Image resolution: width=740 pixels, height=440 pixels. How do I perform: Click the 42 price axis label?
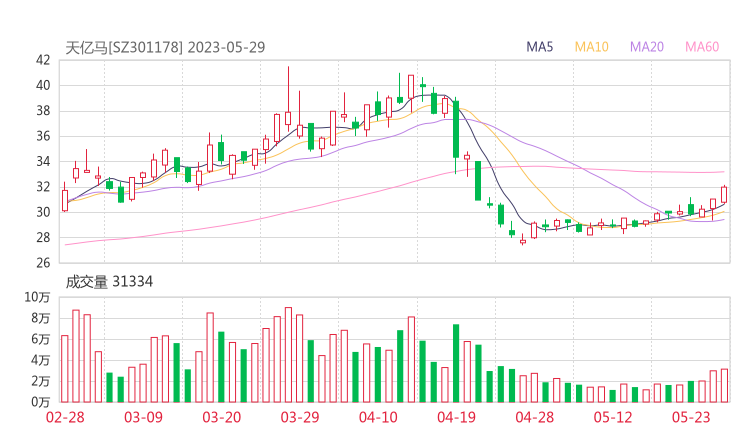43,60
